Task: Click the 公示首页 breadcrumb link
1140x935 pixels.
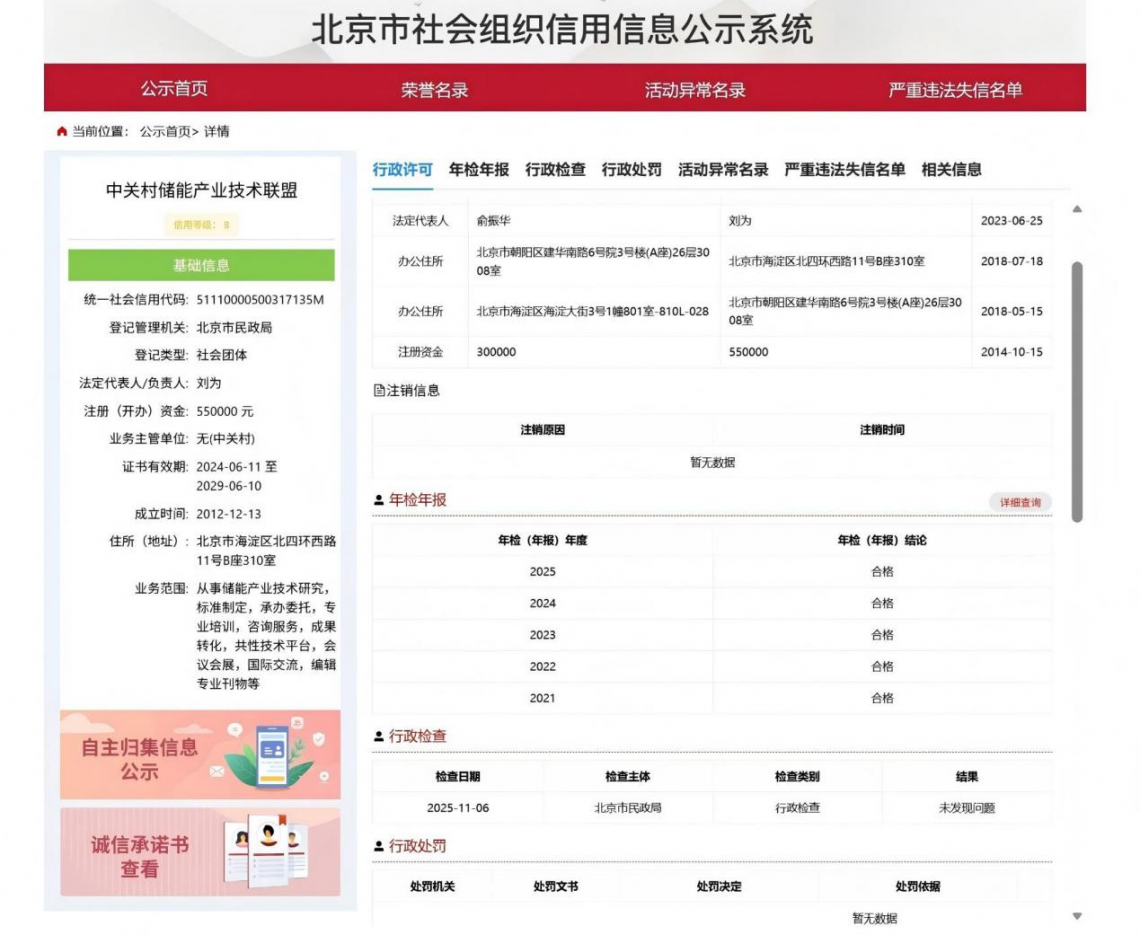Action: (165, 132)
